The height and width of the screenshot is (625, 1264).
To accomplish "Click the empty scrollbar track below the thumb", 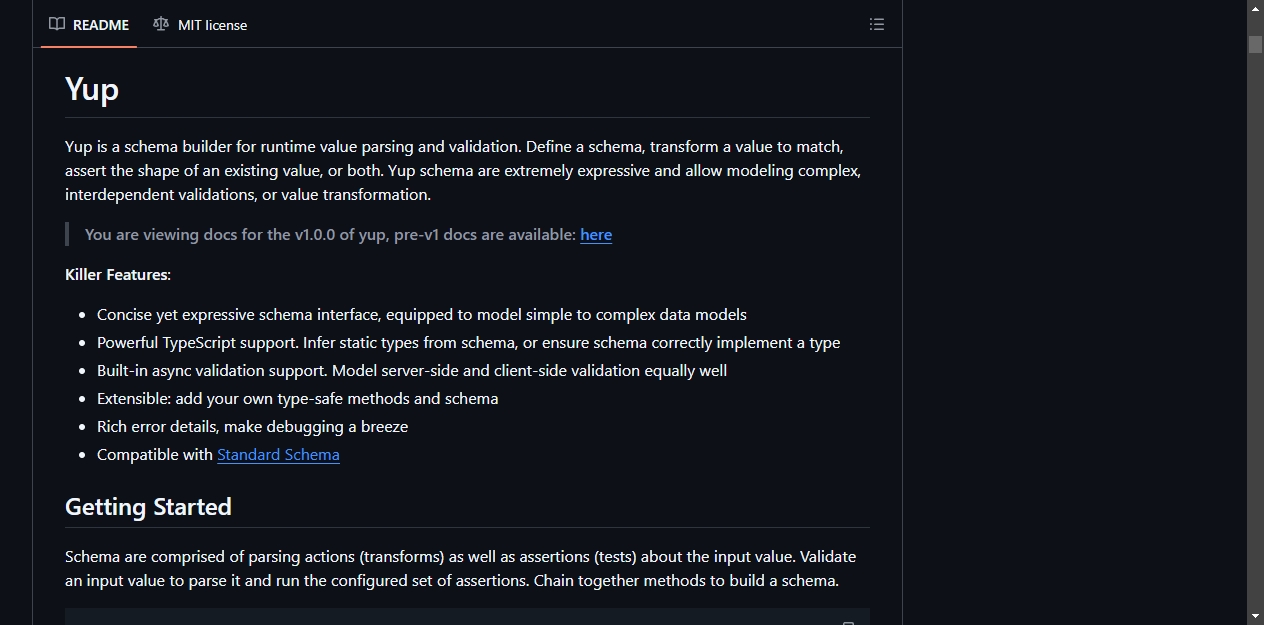I will pos(1255,330).
